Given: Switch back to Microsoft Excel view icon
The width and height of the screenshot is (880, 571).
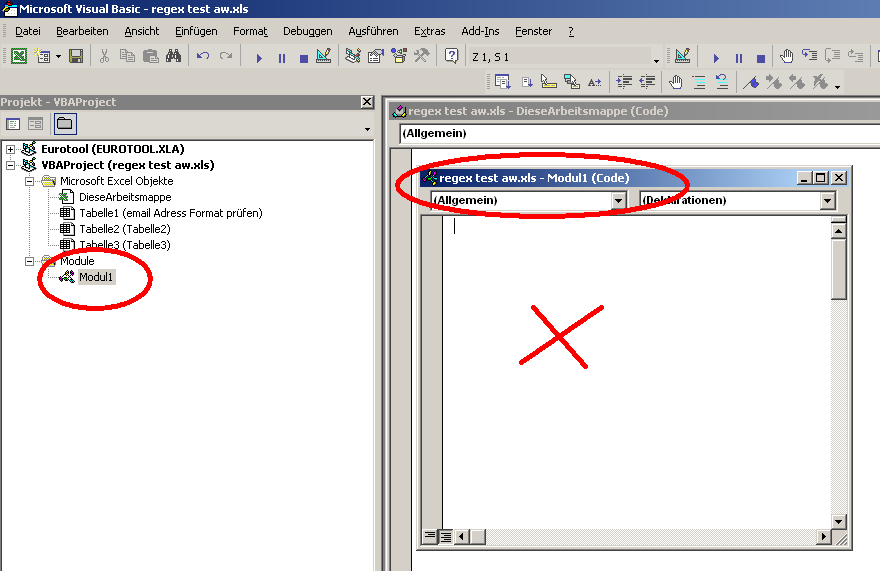Looking at the screenshot, I should point(19,56).
